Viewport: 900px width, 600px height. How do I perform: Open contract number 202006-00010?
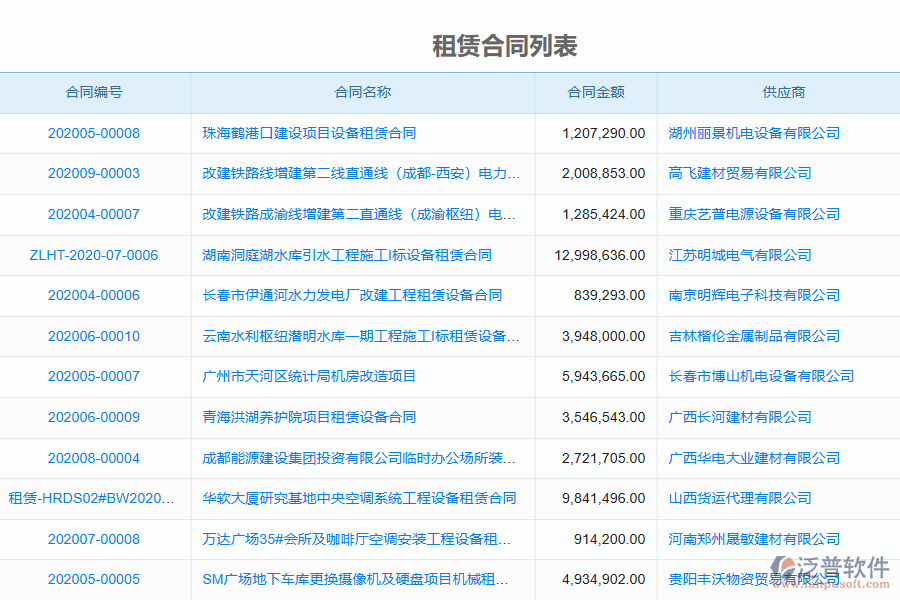pyautogui.click(x=95, y=336)
